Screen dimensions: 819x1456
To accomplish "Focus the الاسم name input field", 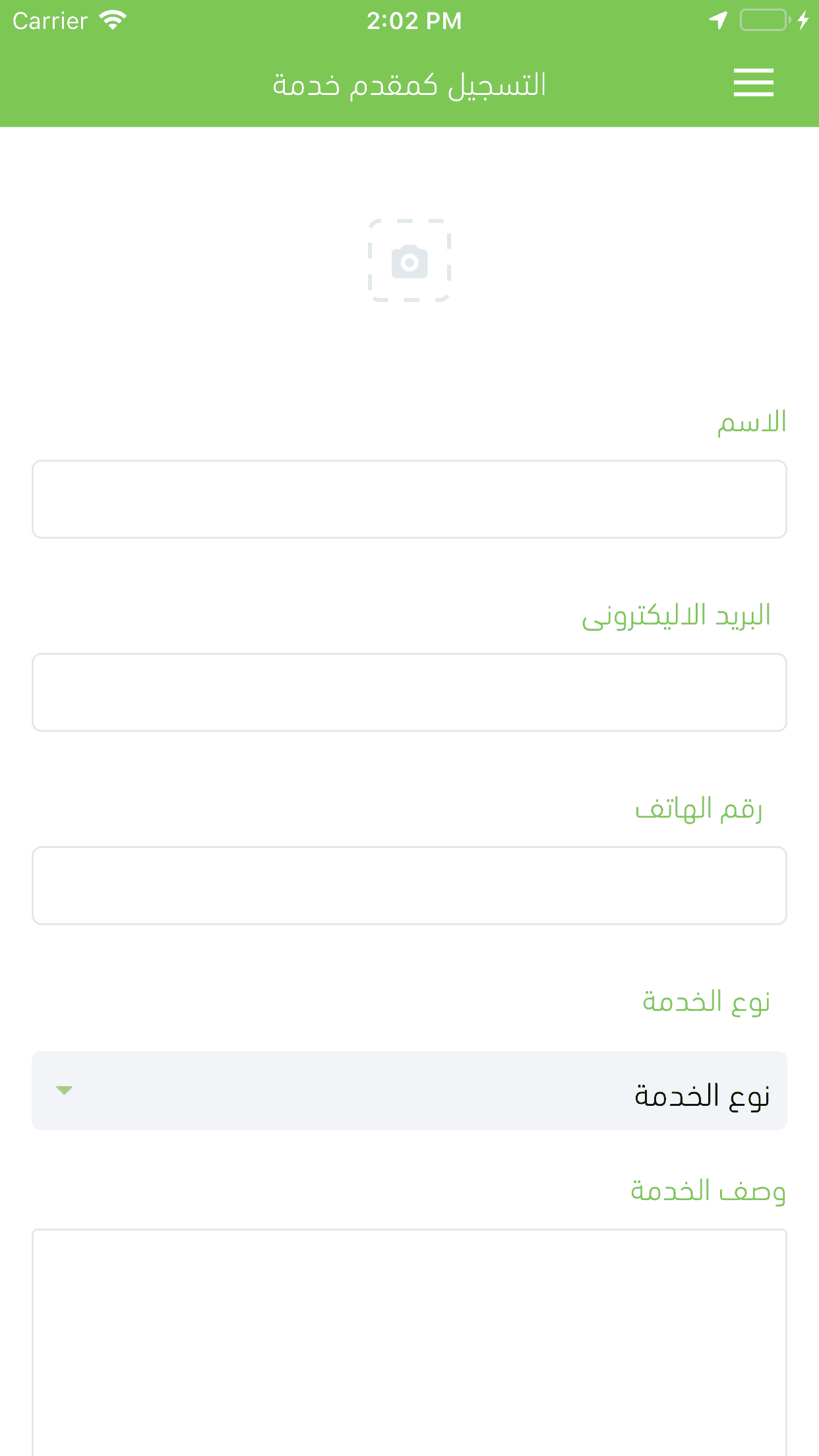I will (409, 499).
